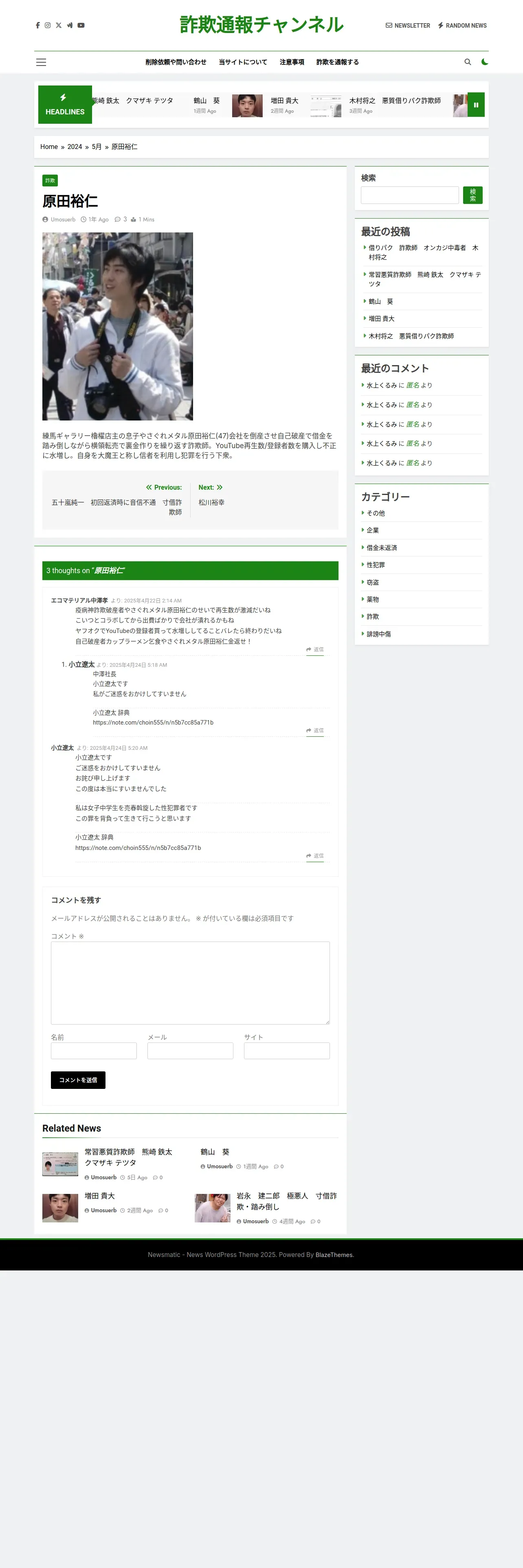The width and height of the screenshot is (523, 1568).
Task: Open the 窃盗 category
Action: pos(373,583)
